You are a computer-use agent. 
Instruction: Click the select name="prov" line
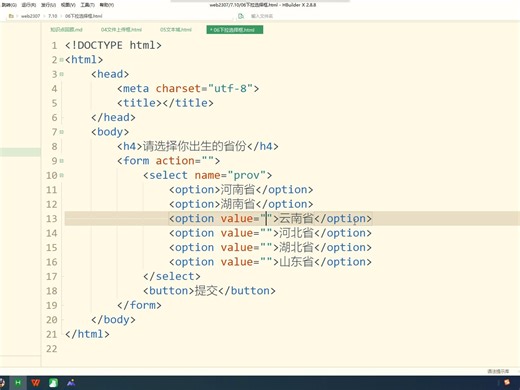[x=208, y=175]
